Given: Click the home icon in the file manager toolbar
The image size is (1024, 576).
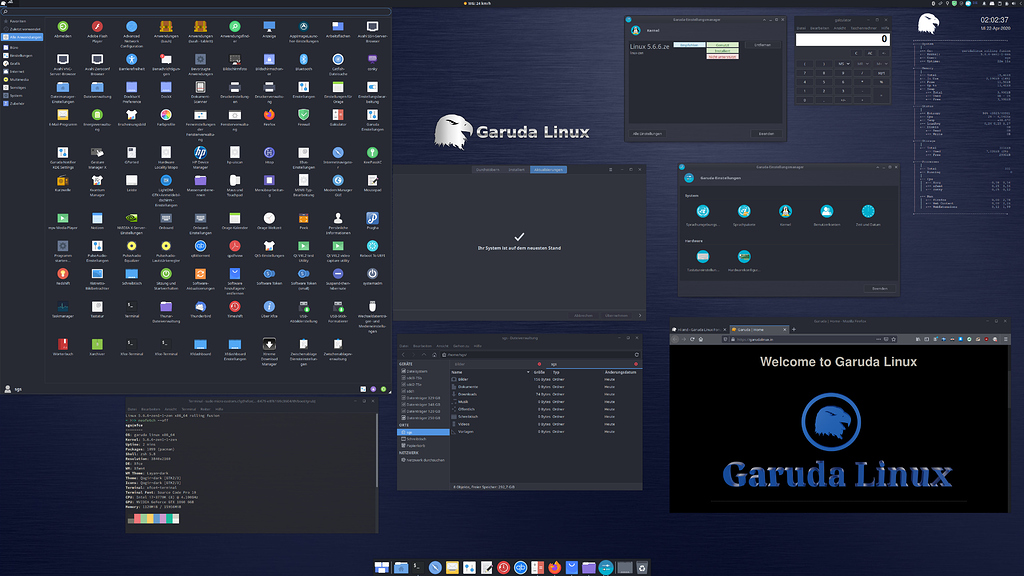Looking at the screenshot, I should [434, 355].
